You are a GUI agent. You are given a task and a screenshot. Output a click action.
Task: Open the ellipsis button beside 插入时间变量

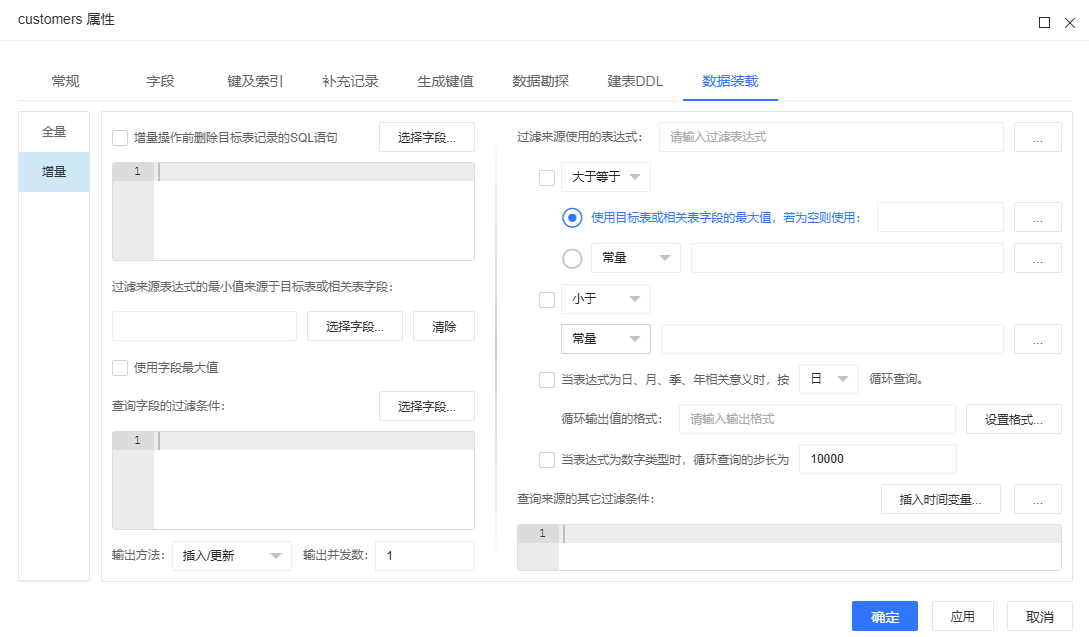(1038, 499)
